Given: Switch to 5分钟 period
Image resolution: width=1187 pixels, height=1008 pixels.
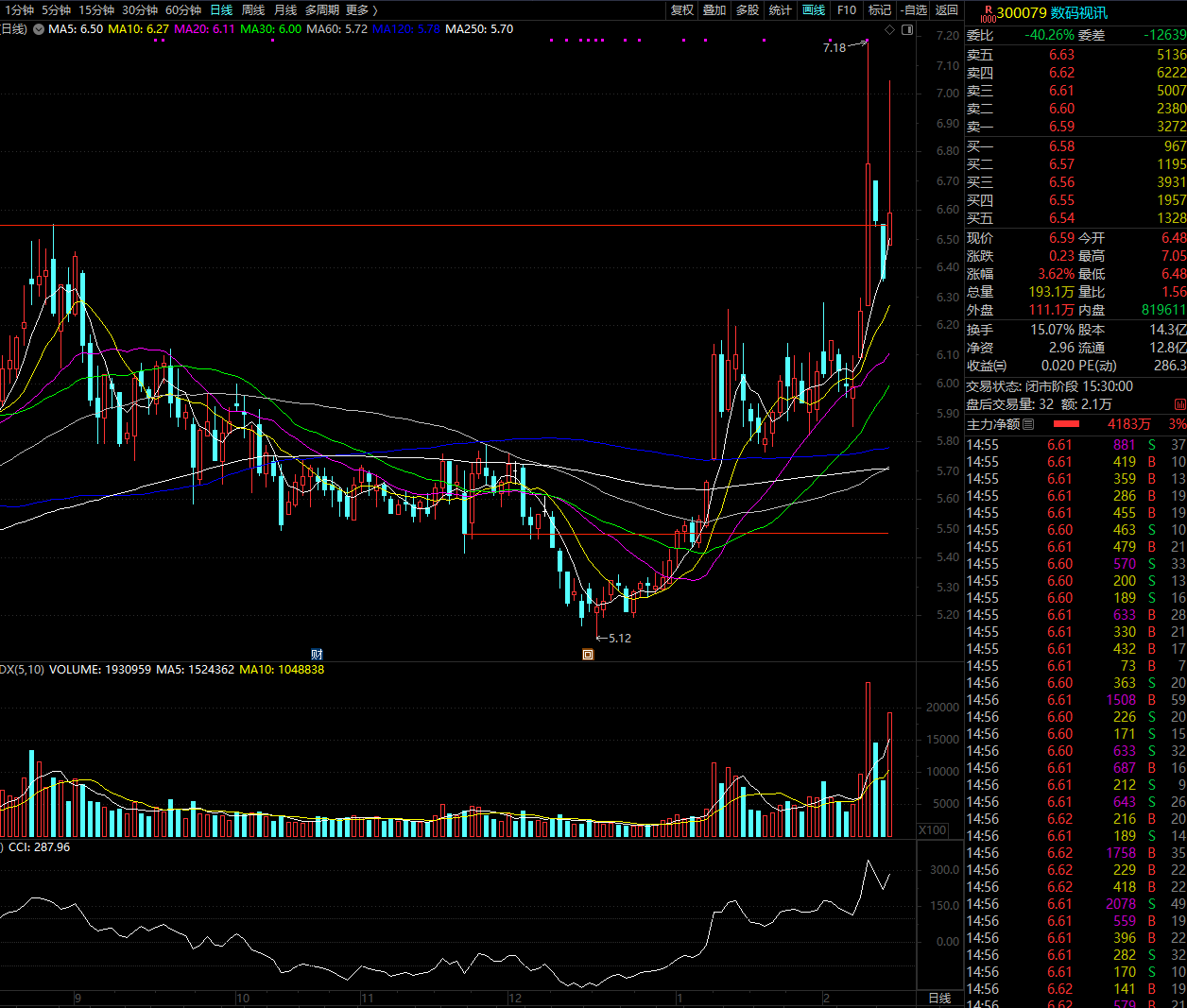Looking at the screenshot, I should pos(56,10).
